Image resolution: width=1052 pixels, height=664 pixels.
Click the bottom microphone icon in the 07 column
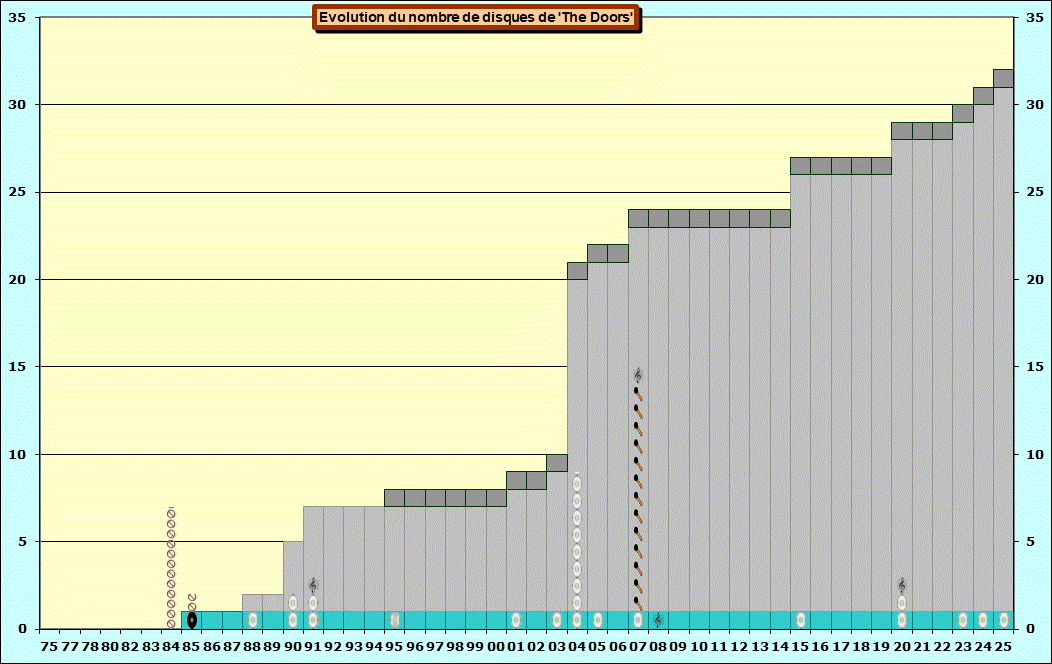point(637,604)
